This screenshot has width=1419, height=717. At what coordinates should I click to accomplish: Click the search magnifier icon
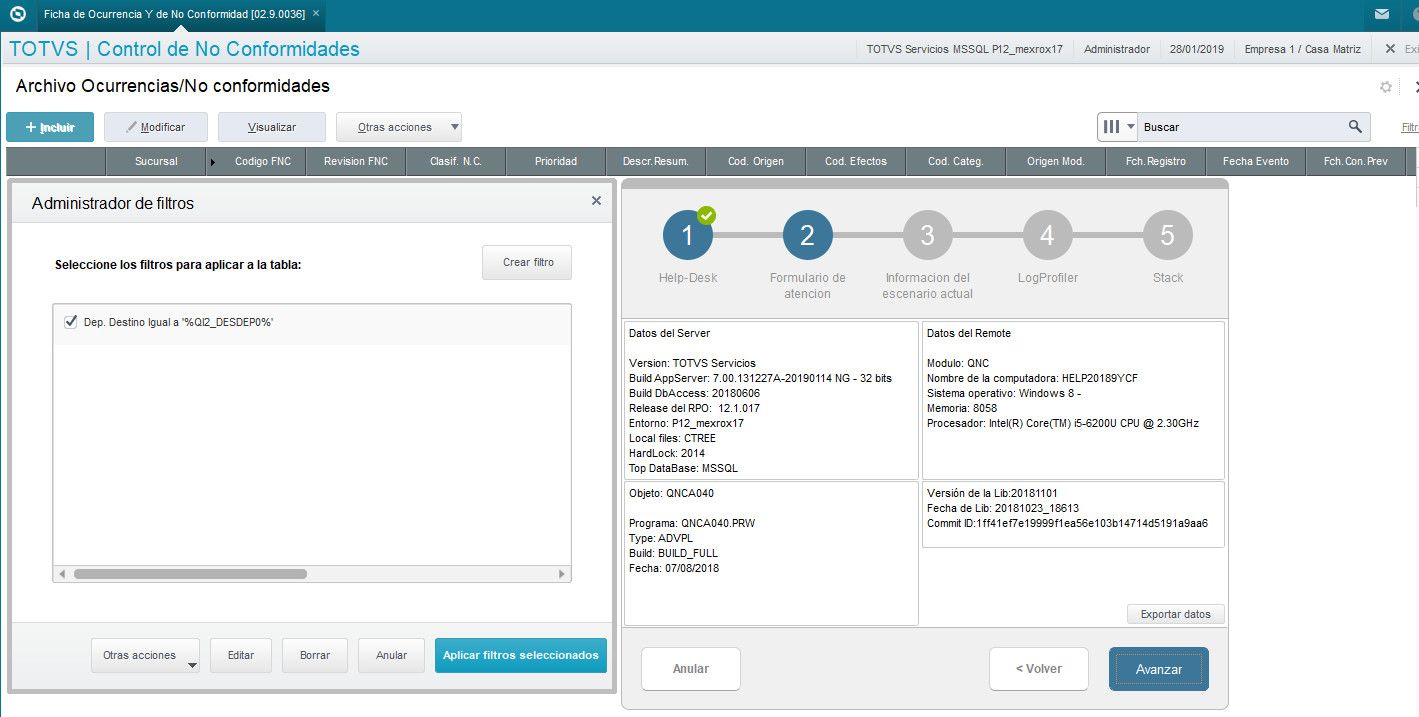tap(1355, 127)
